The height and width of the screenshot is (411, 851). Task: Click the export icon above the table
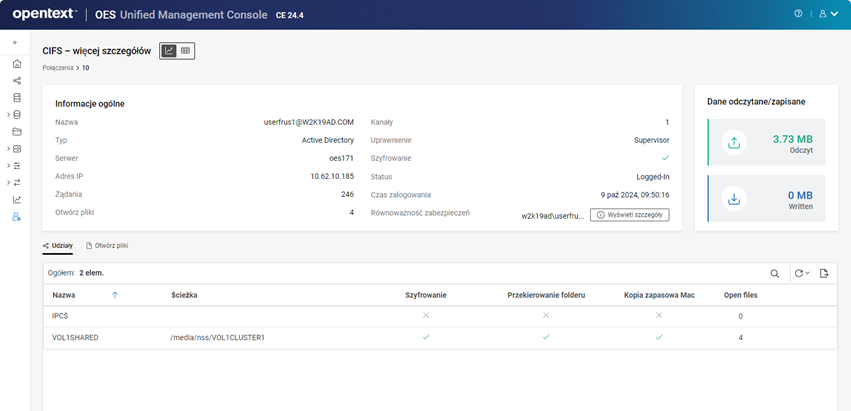point(824,273)
